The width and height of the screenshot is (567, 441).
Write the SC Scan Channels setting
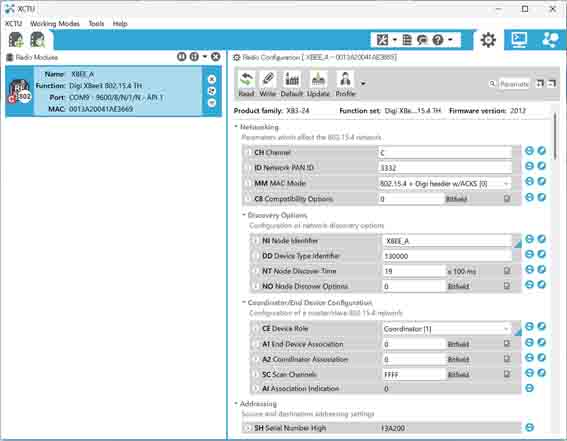click(x=541, y=373)
